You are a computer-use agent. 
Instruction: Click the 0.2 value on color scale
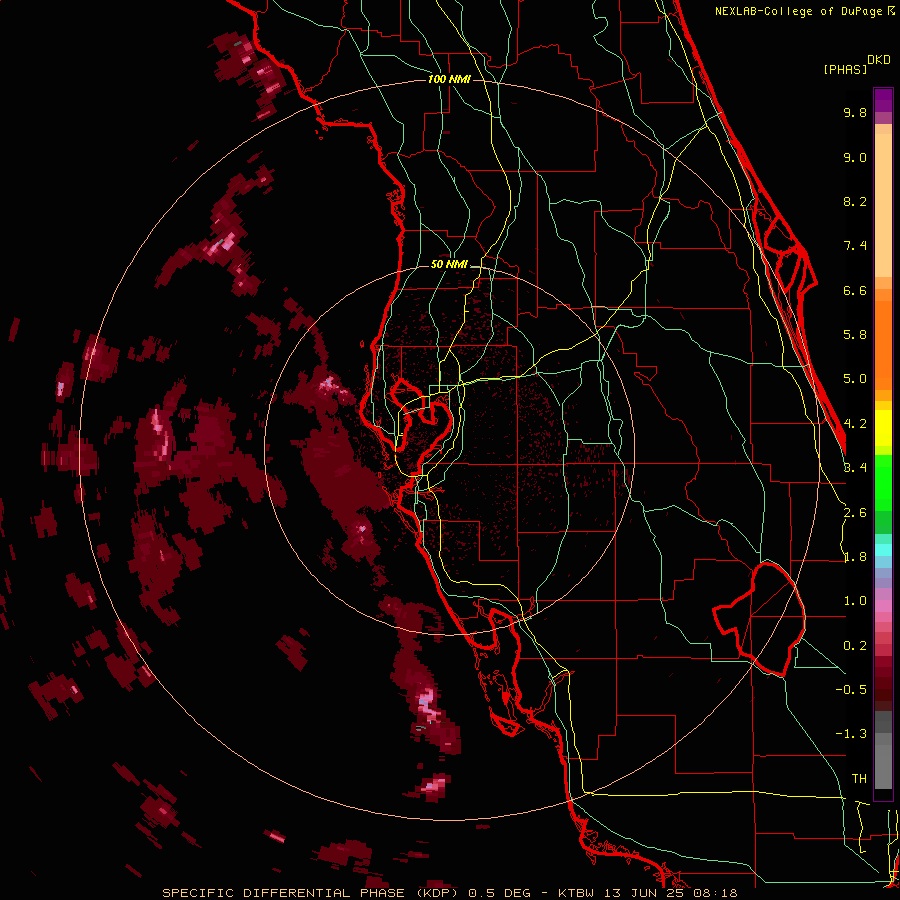[x=855, y=646]
